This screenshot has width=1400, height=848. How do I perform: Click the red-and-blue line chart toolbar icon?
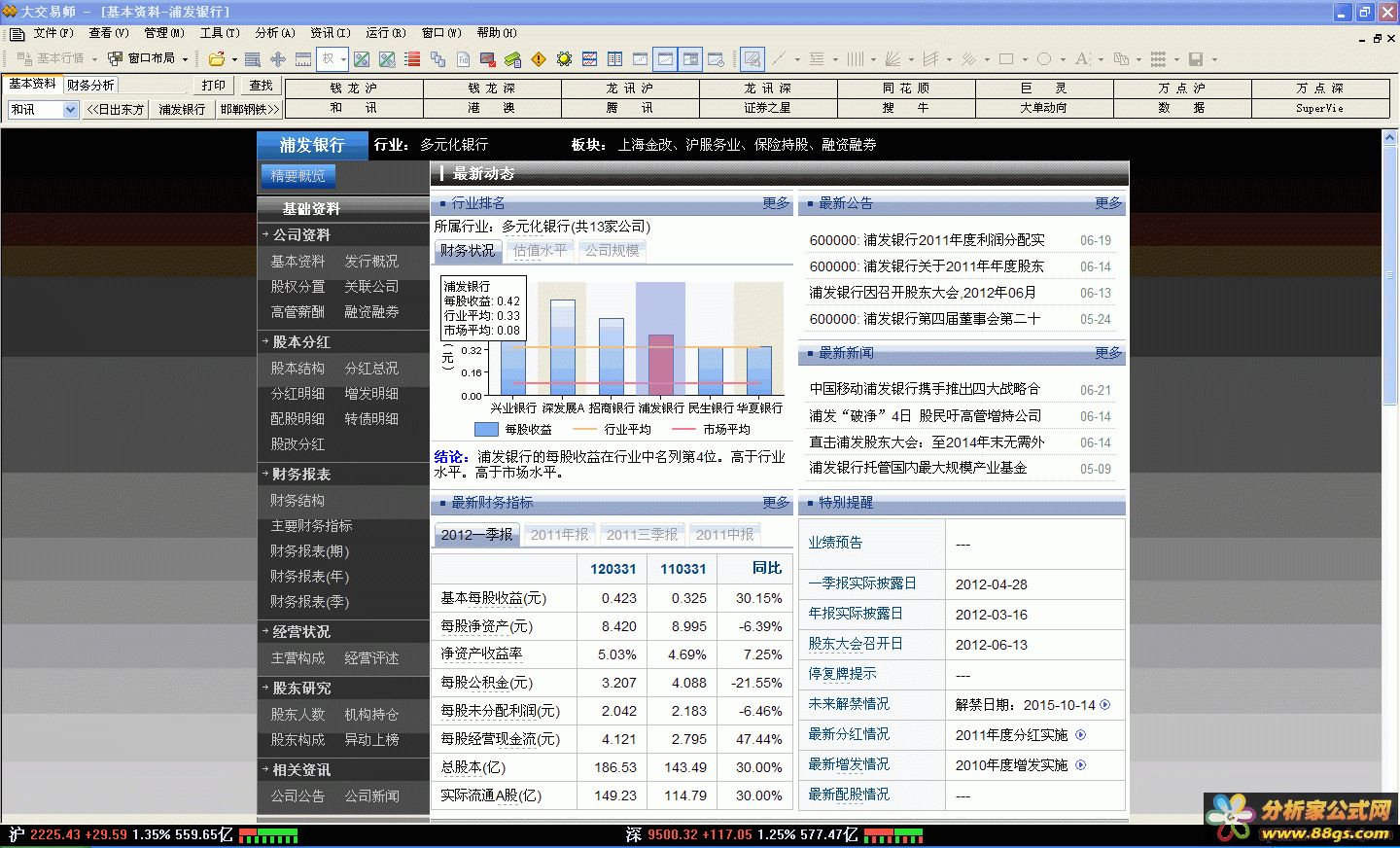point(589,59)
